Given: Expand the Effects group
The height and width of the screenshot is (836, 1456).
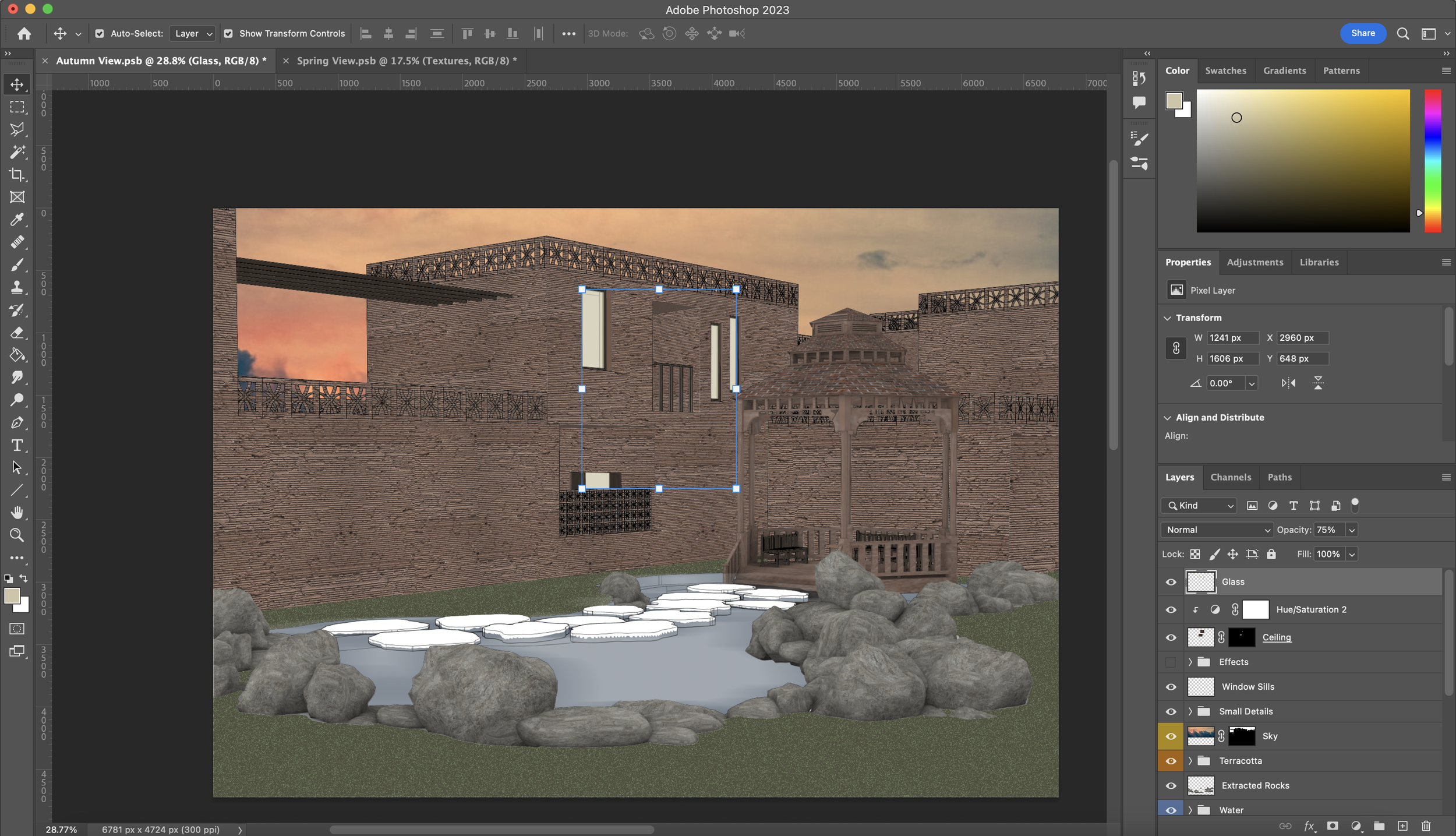Looking at the screenshot, I should click(x=1190, y=662).
